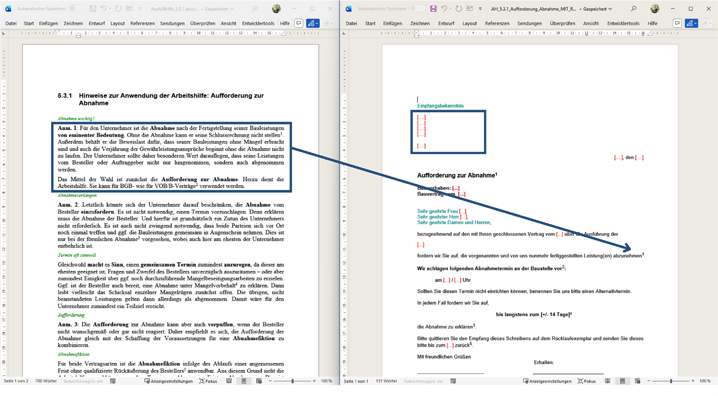The height and width of the screenshot is (396, 718).
Task: Undo the last action in the right window
Action: pyautogui.click(x=444, y=9)
